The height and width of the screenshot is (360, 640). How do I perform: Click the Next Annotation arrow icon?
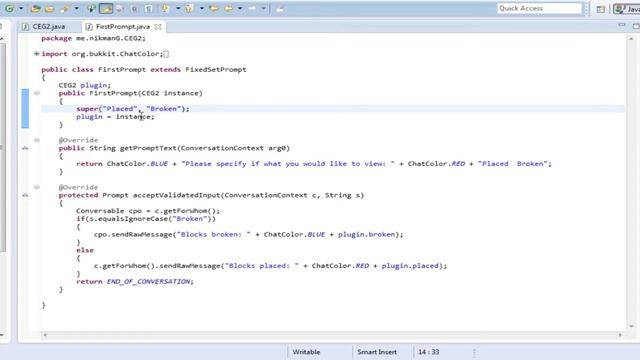pyautogui.click(x=165, y=8)
